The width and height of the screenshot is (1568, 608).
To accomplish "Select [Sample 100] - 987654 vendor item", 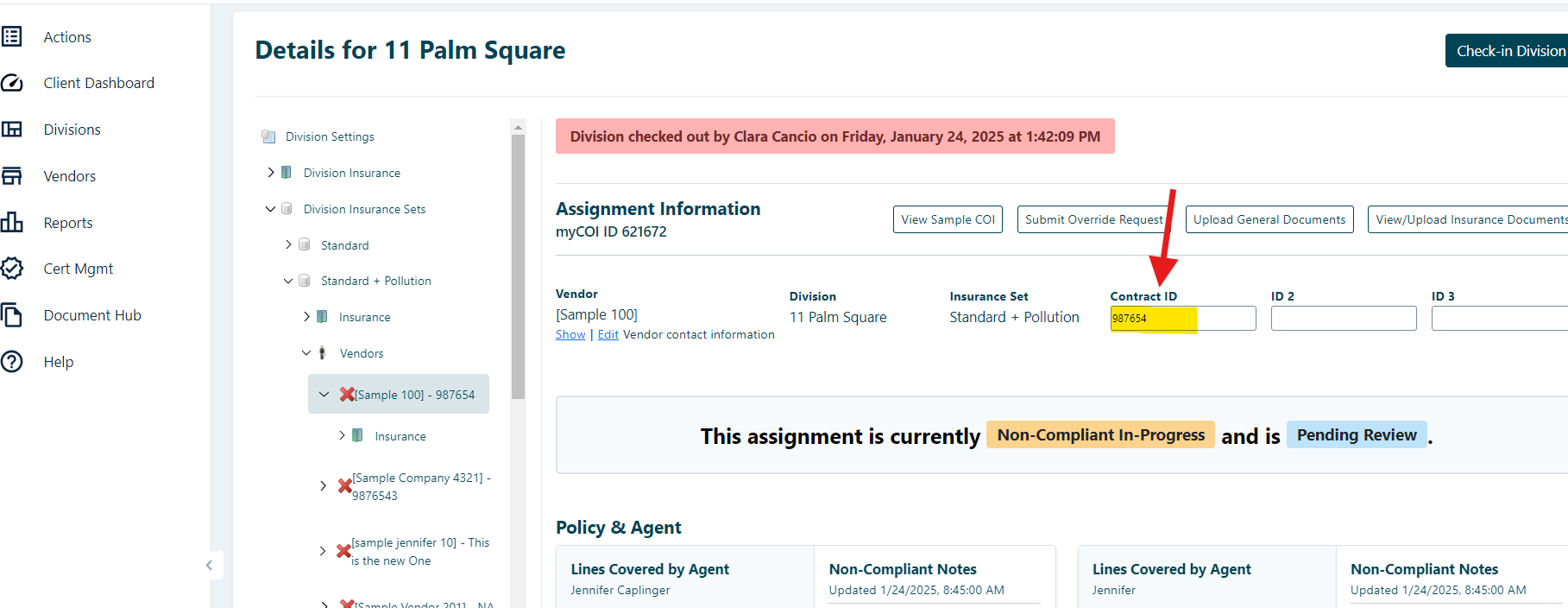I will (x=414, y=395).
